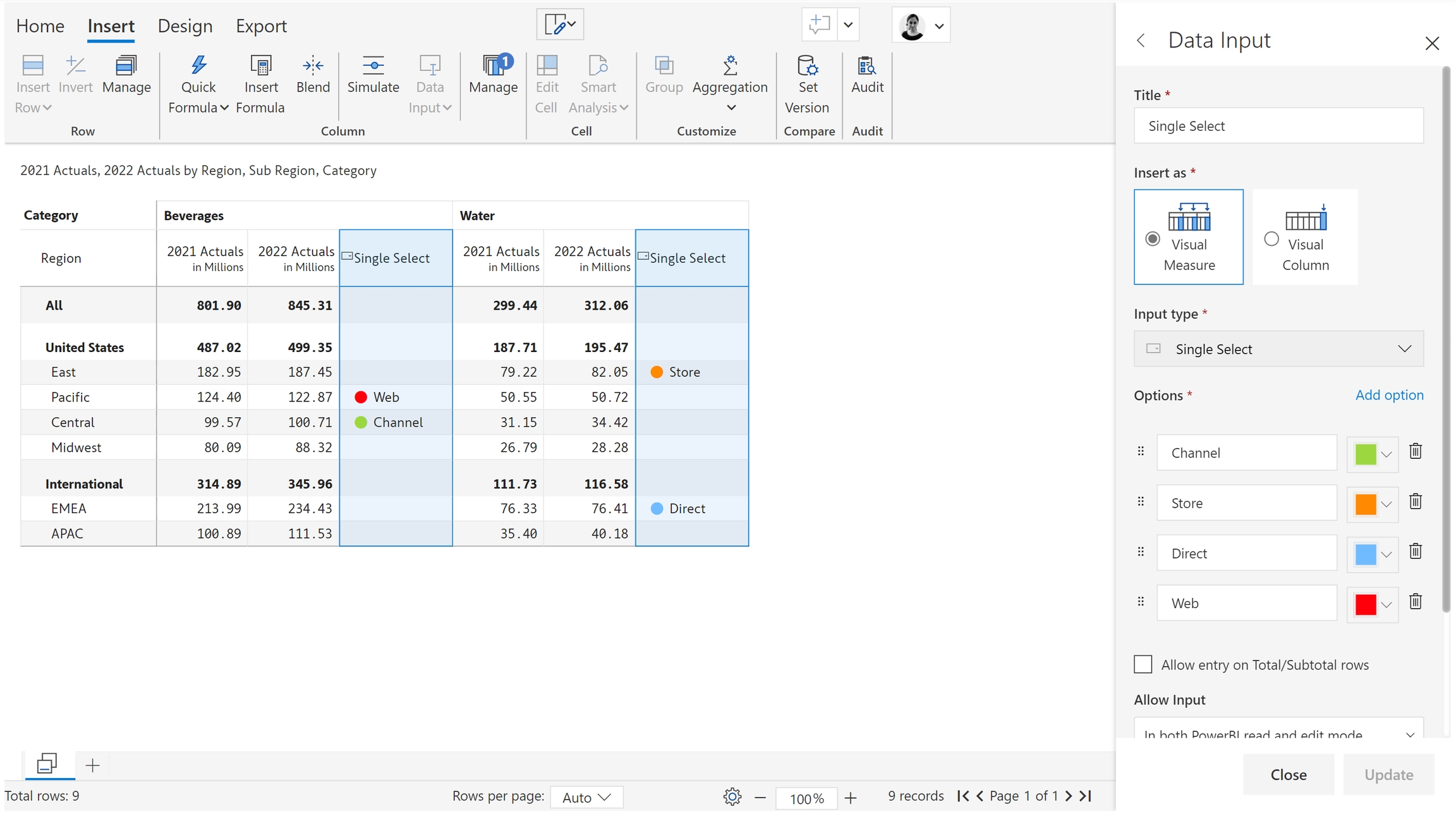
Task: Open the Rows per page Auto dropdown
Action: (x=586, y=797)
